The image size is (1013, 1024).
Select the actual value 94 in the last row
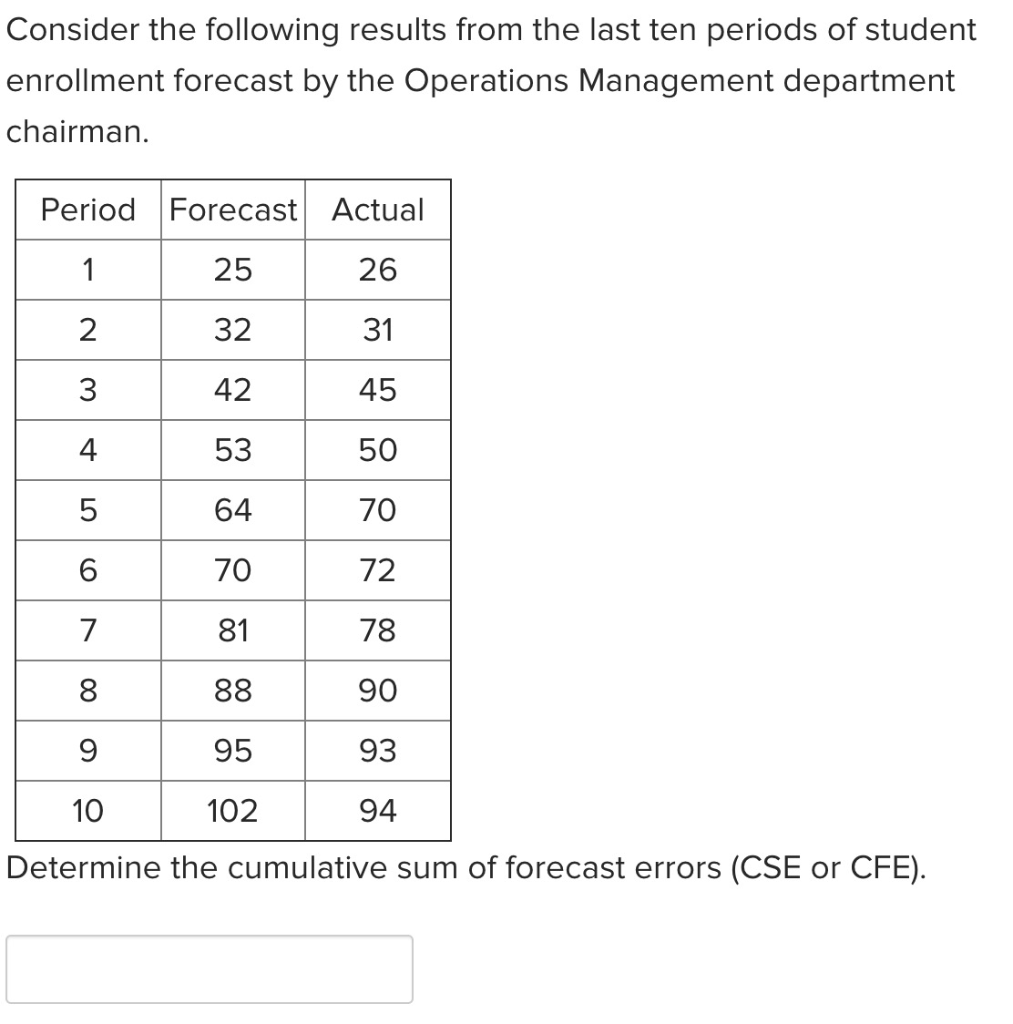point(378,810)
